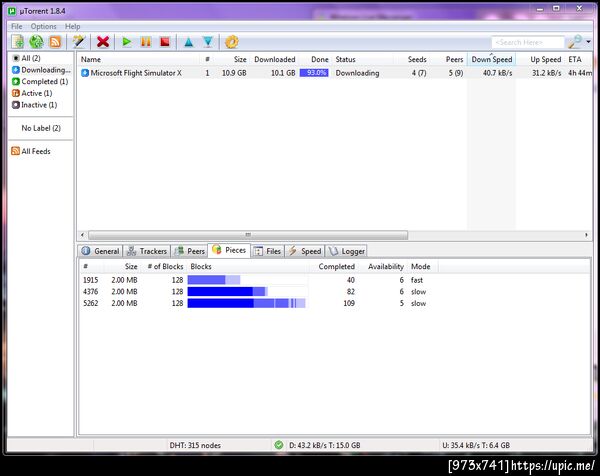
Task: Sort torrents by Name column header
Action: click(139, 59)
